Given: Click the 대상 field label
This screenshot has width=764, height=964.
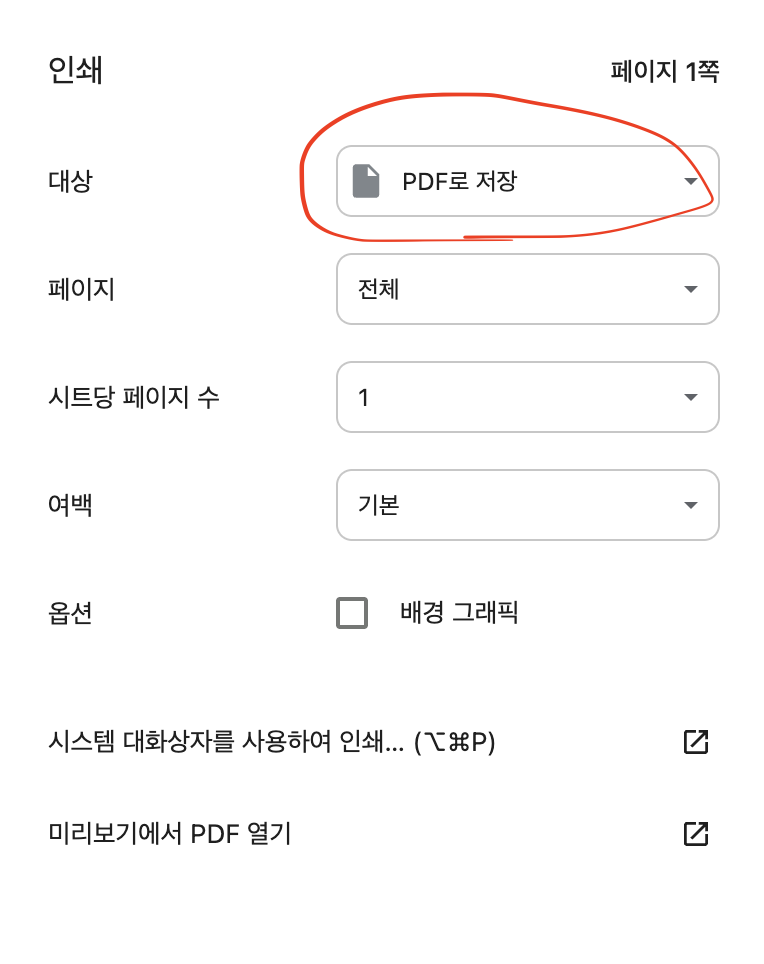Looking at the screenshot, I should coord(70,181).
